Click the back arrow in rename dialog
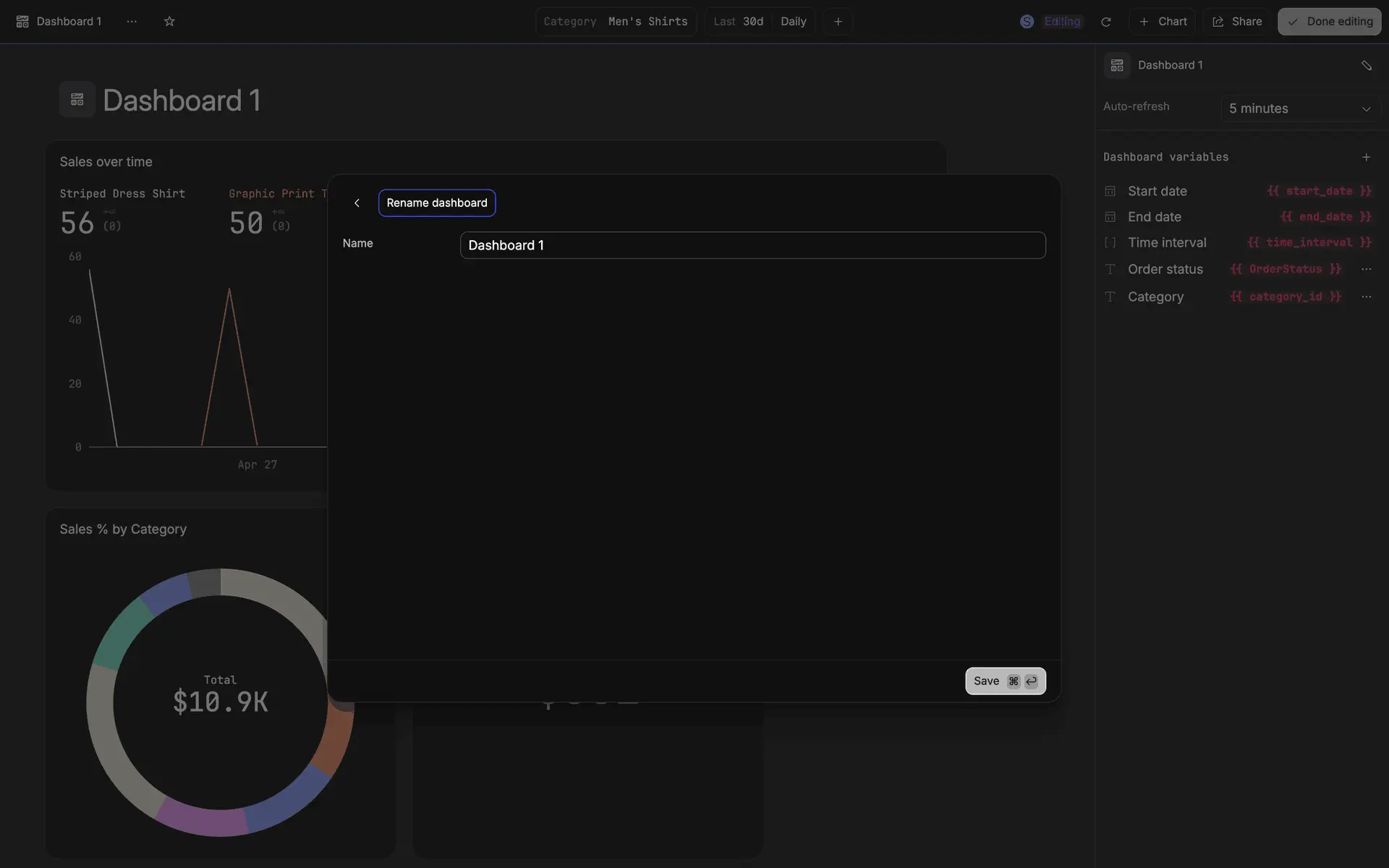Viewport: 1389px width, 868px height. tap(357, 203)
